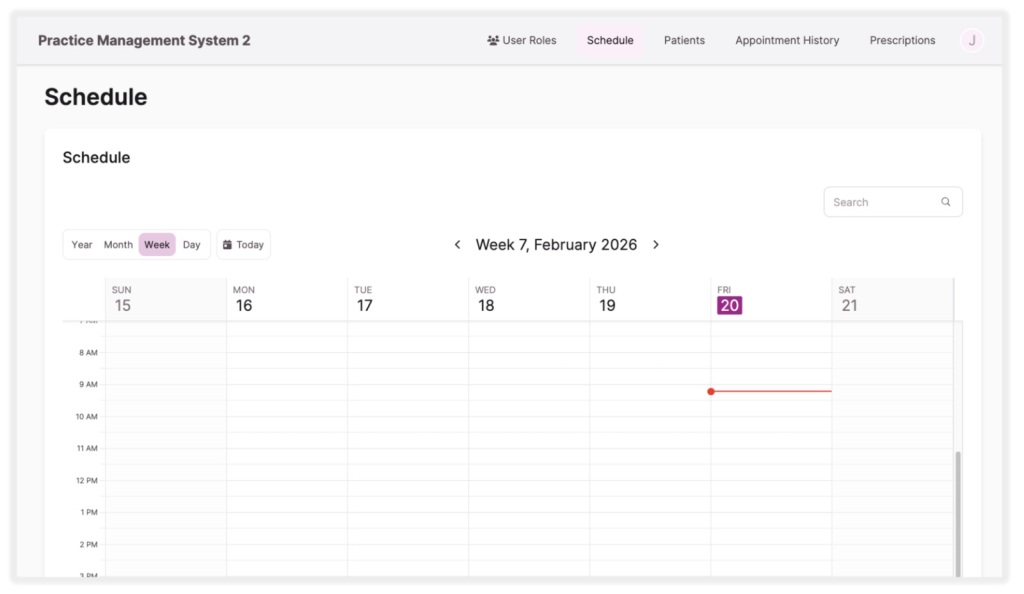The image size is (1024, 594).
Task: Select the Year view toggle
Action: [x=81, y=244]
